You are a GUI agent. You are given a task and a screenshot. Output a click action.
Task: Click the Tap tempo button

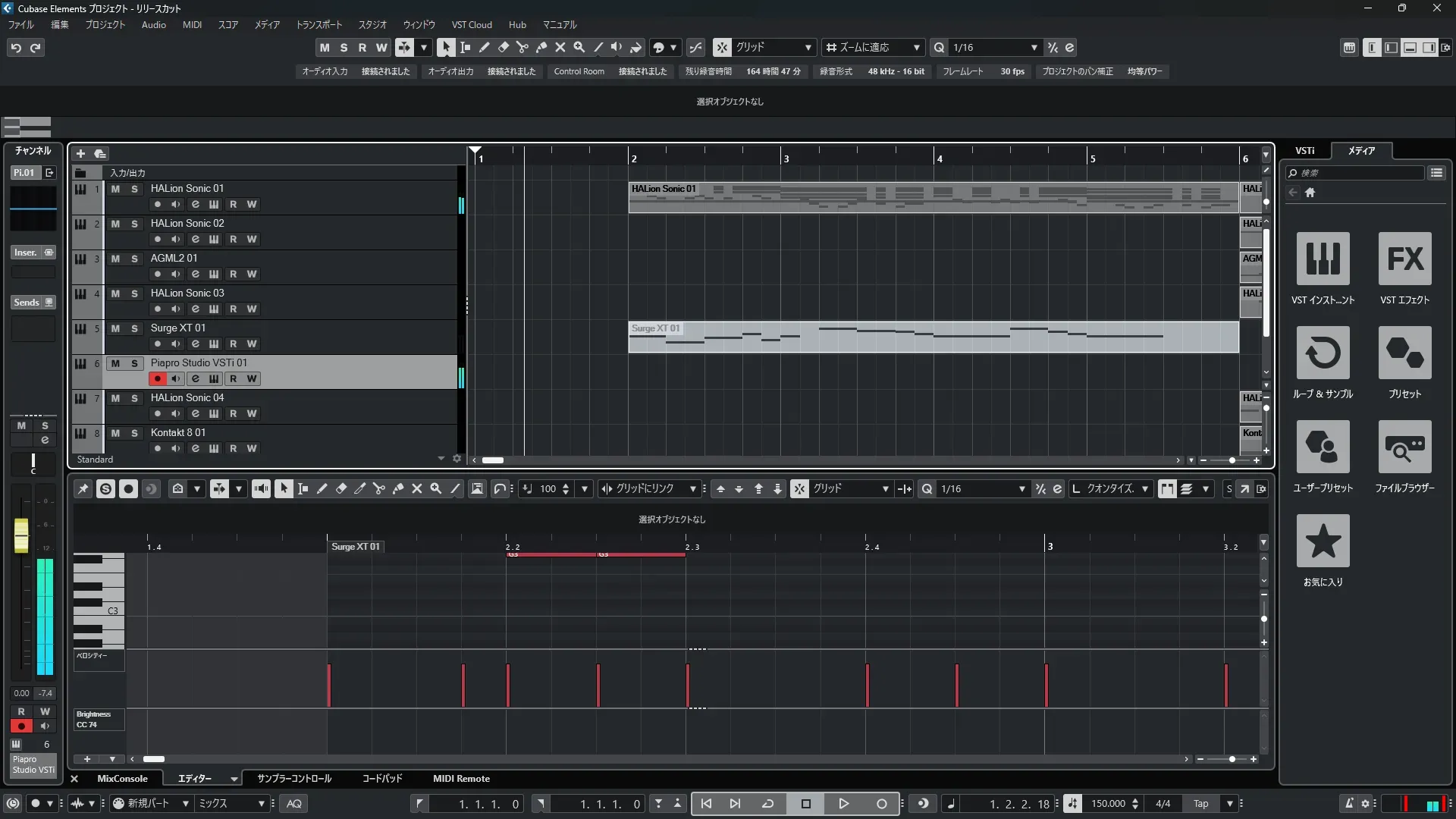1200,804
